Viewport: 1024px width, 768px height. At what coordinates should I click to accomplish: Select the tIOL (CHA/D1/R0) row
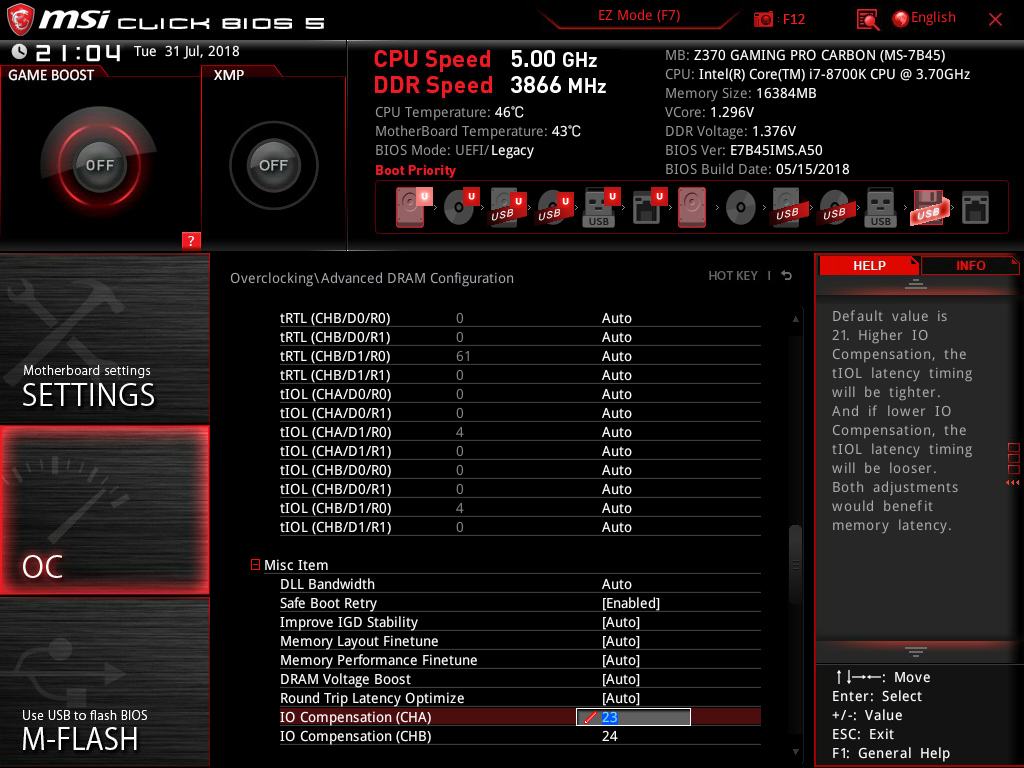pos(520,432)
